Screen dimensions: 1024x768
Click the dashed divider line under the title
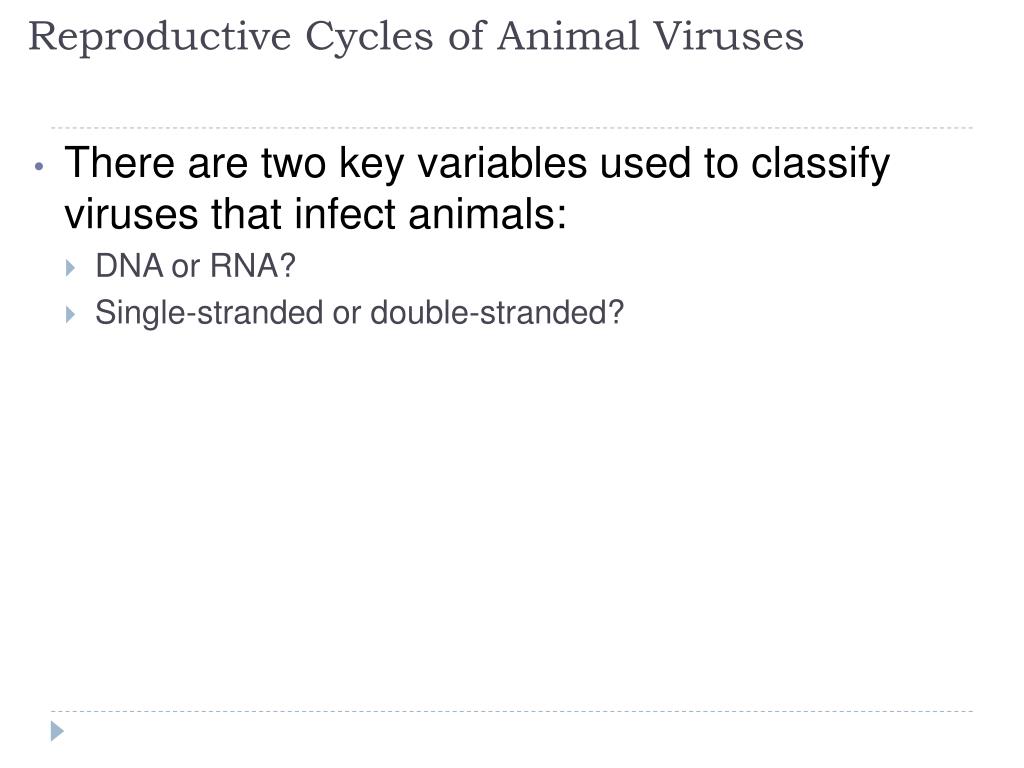pyautogui.click(x=512, y=127)
